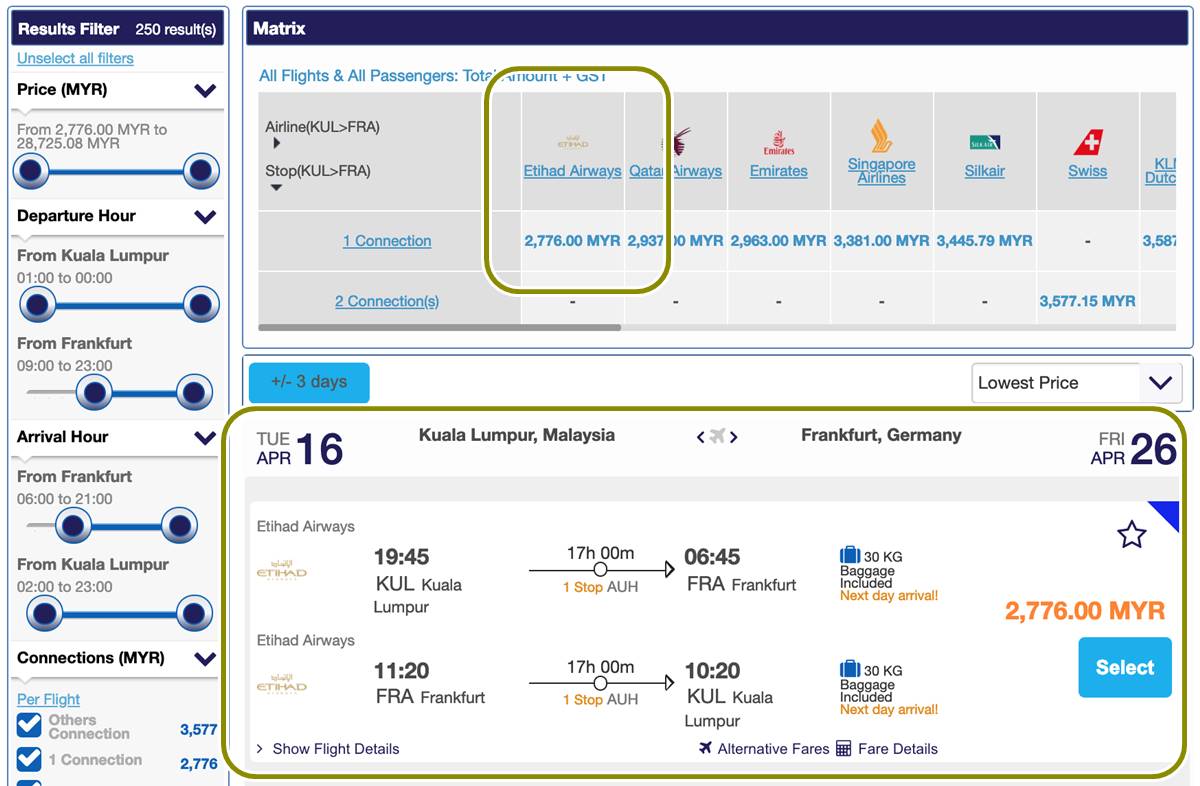Image resolution: width=1200 pixels, height=786 pixels.
Task: Collapse the Arrival Hour filter section
Action: coord(205,437)
